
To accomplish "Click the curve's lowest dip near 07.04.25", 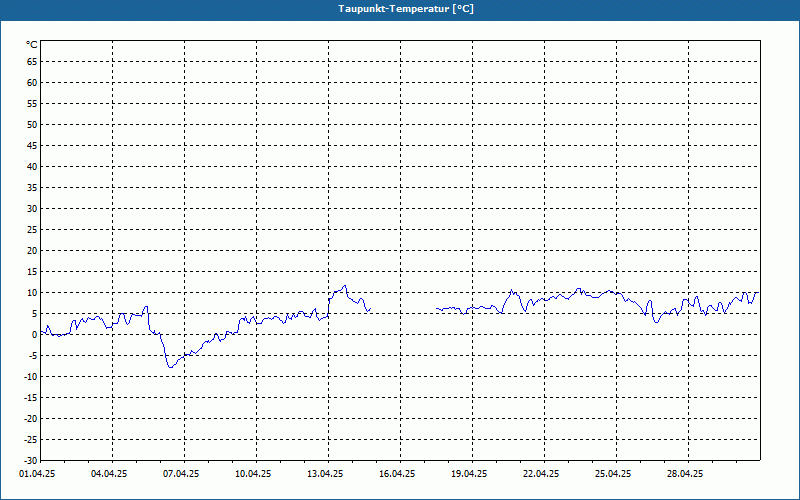I will (171, 367).
